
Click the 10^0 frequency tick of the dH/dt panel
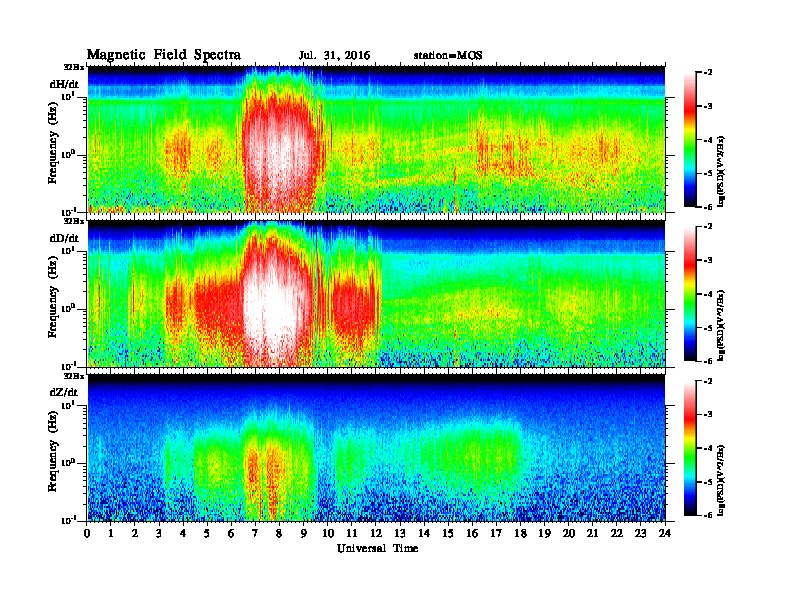[x=68, y=154]
